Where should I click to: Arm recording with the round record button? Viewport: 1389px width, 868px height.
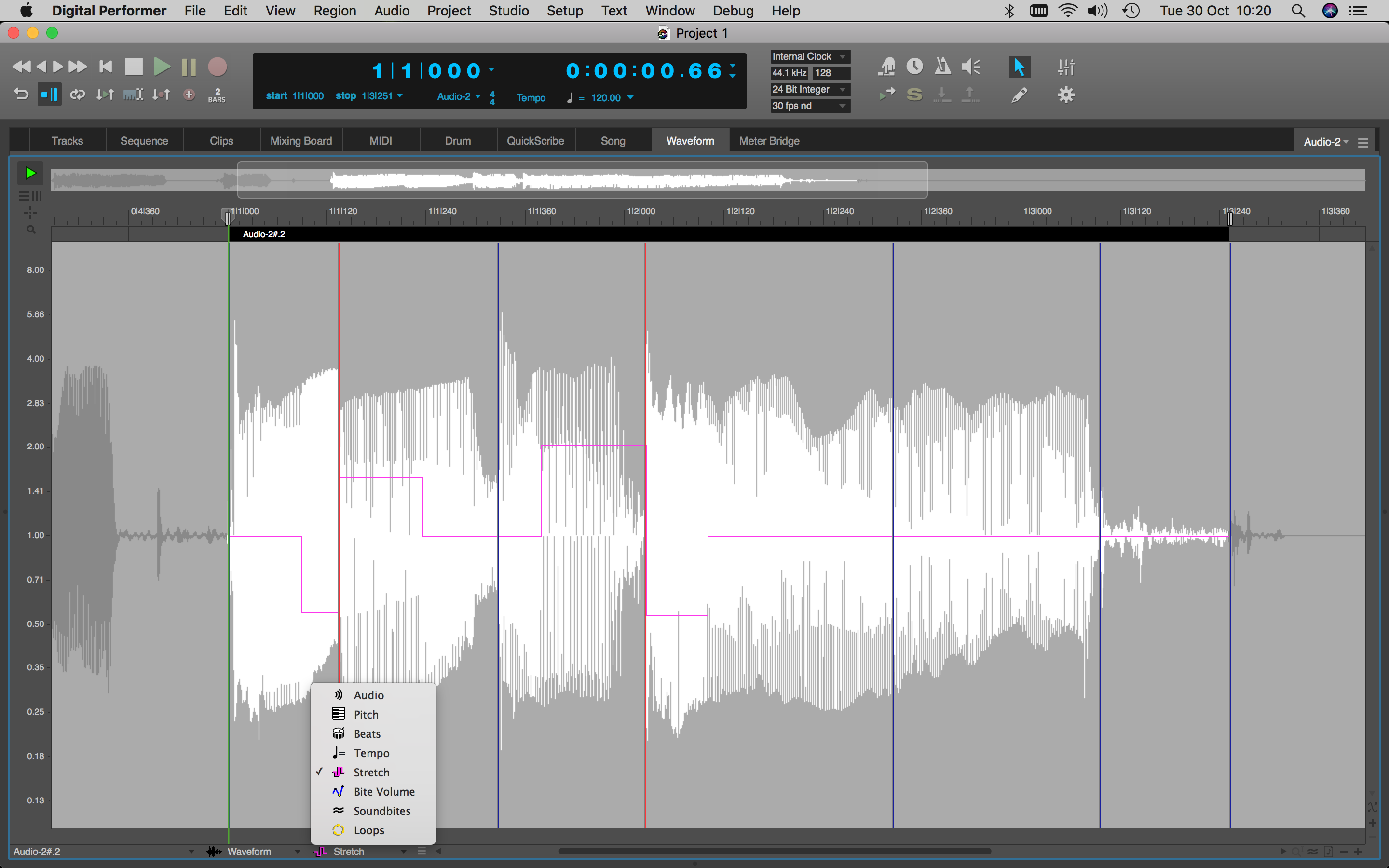[x=217, y=67]
